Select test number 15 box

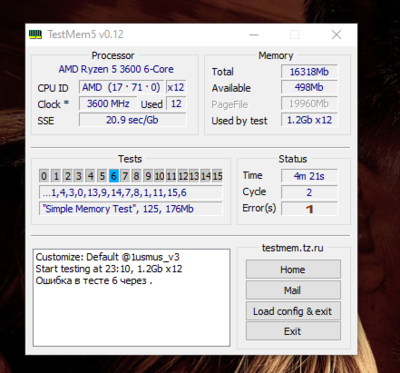click(x=217, y=176)
